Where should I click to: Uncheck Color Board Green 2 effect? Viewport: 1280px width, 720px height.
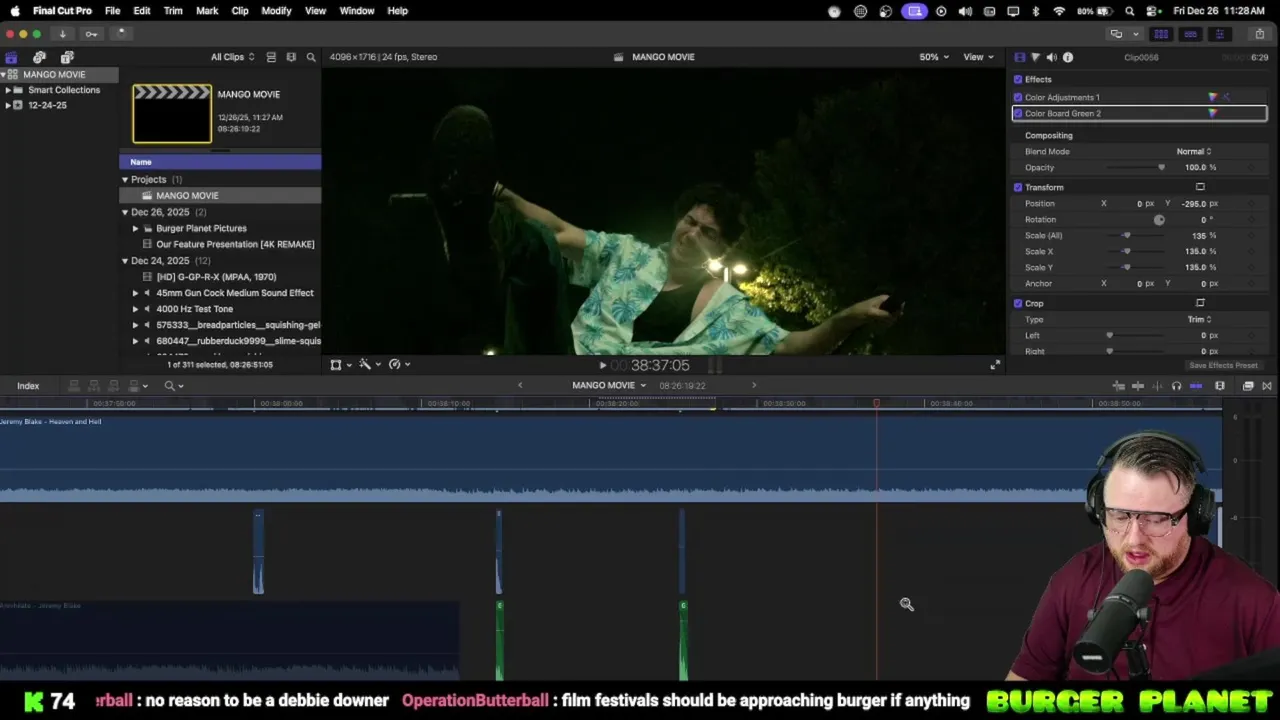pyautogui.click(x=1018, y=113)
